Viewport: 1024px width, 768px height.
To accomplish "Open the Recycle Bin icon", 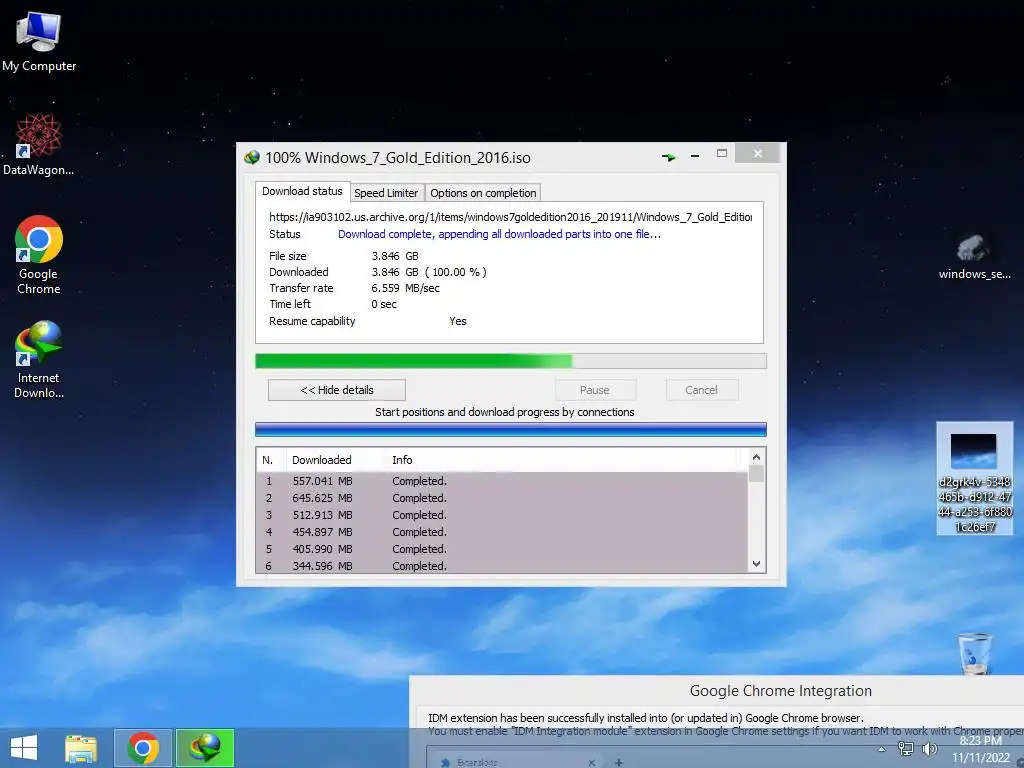I will (974, 653).
